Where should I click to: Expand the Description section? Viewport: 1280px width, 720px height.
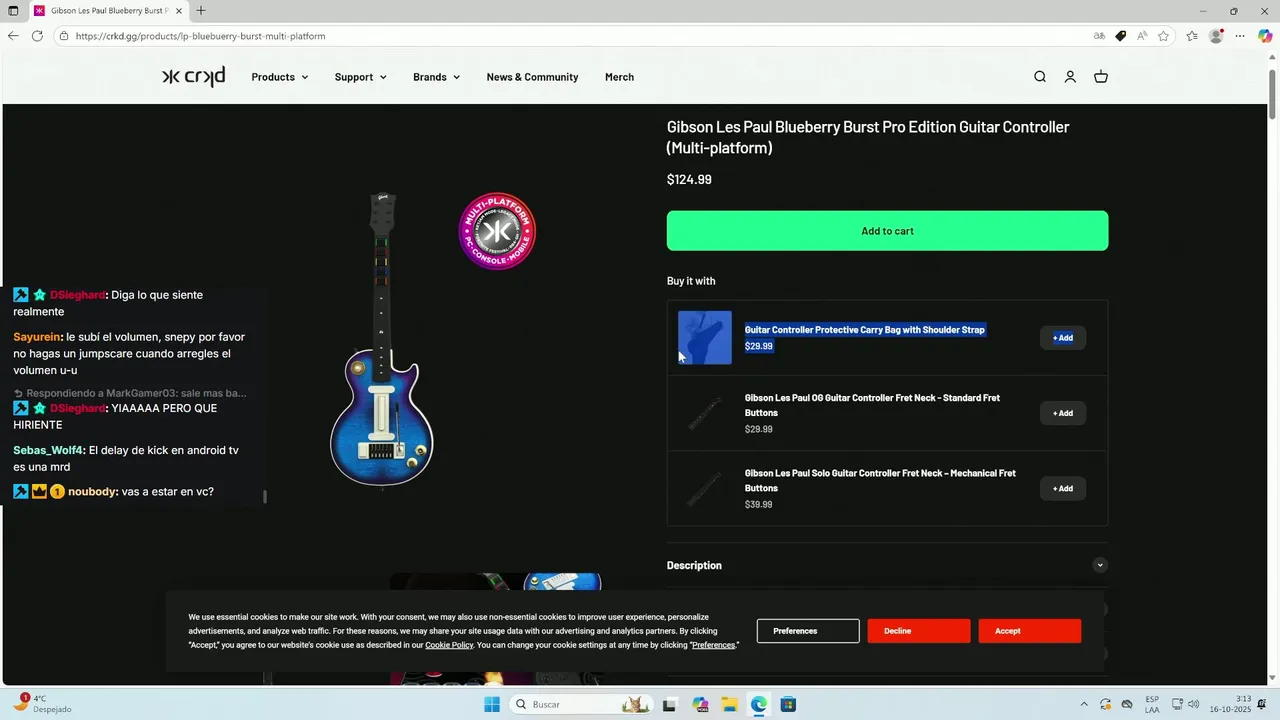(x=887, y=565)
